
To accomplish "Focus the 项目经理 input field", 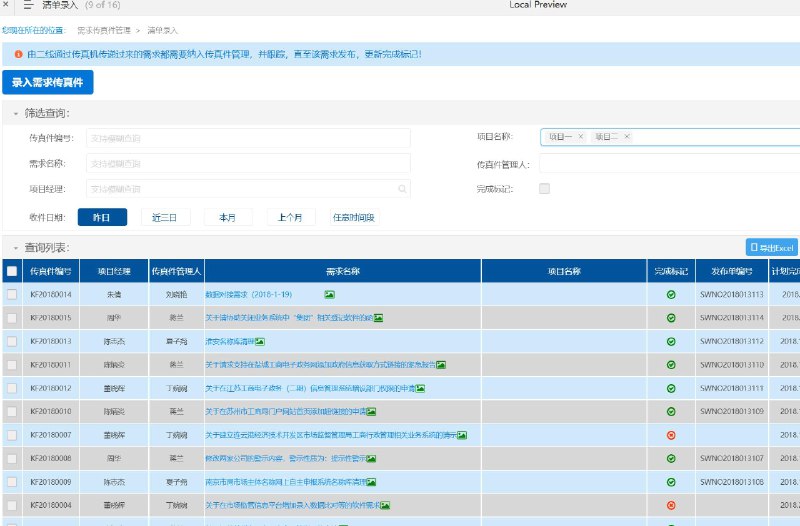I will tap(248, 189).
